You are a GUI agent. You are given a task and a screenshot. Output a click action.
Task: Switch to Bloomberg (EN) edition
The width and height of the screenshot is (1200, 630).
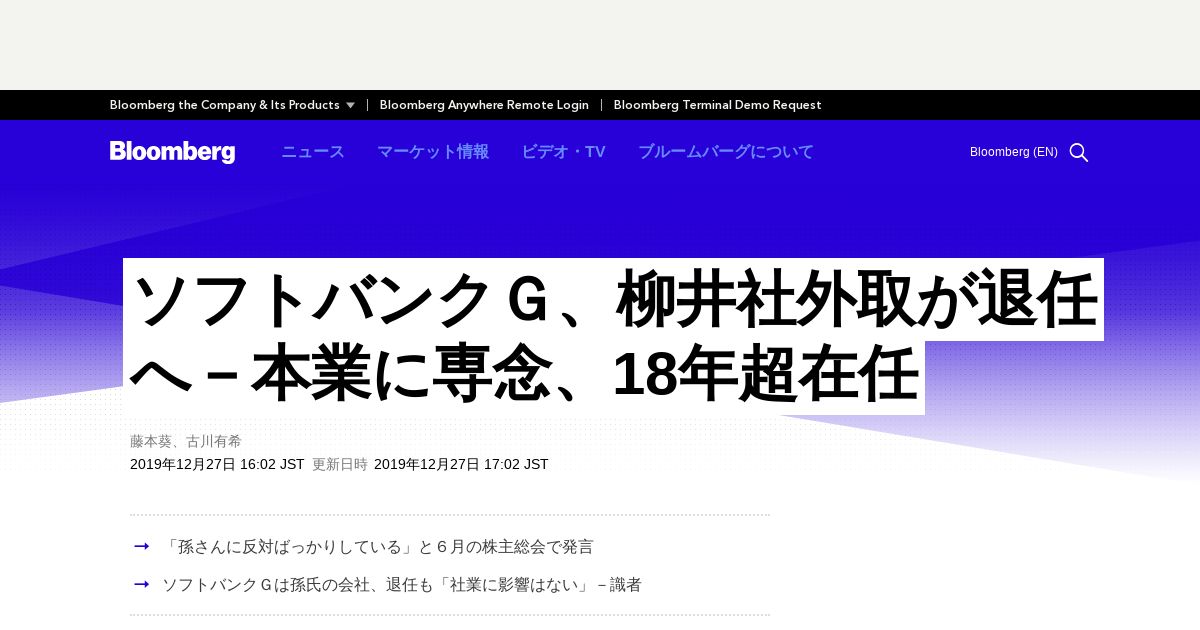pyautogui.click(x=1013, y=152)
